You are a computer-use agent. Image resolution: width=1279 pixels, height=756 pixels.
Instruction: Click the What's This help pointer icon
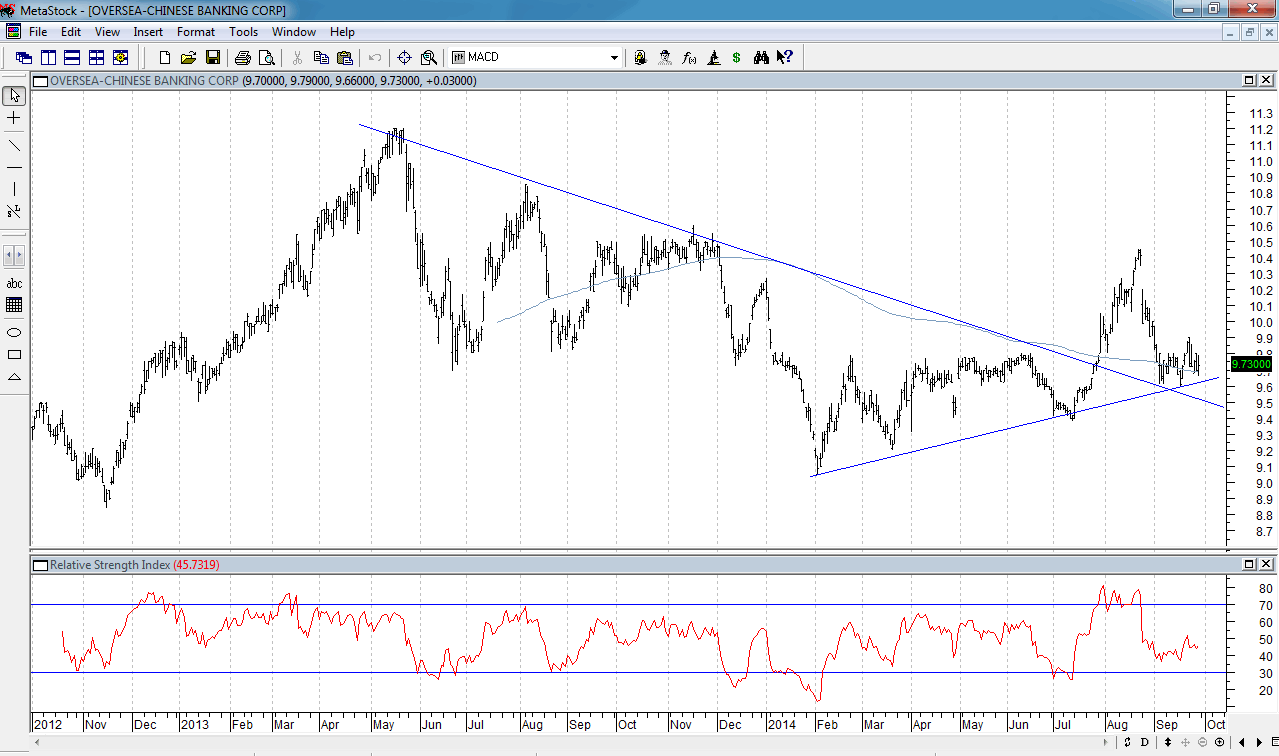point(785,58)
